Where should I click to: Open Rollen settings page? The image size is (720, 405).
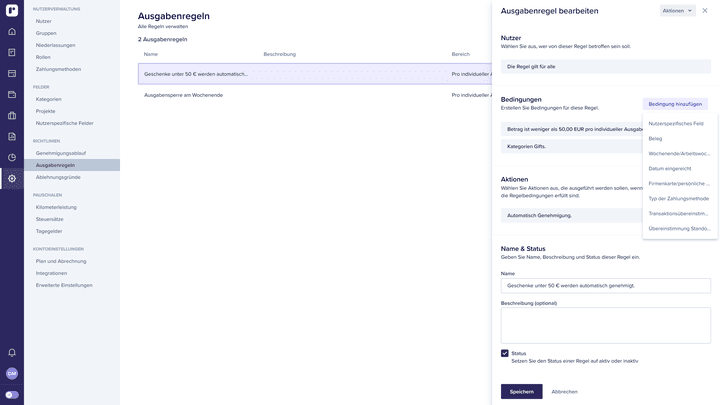[x=43, y=57]
